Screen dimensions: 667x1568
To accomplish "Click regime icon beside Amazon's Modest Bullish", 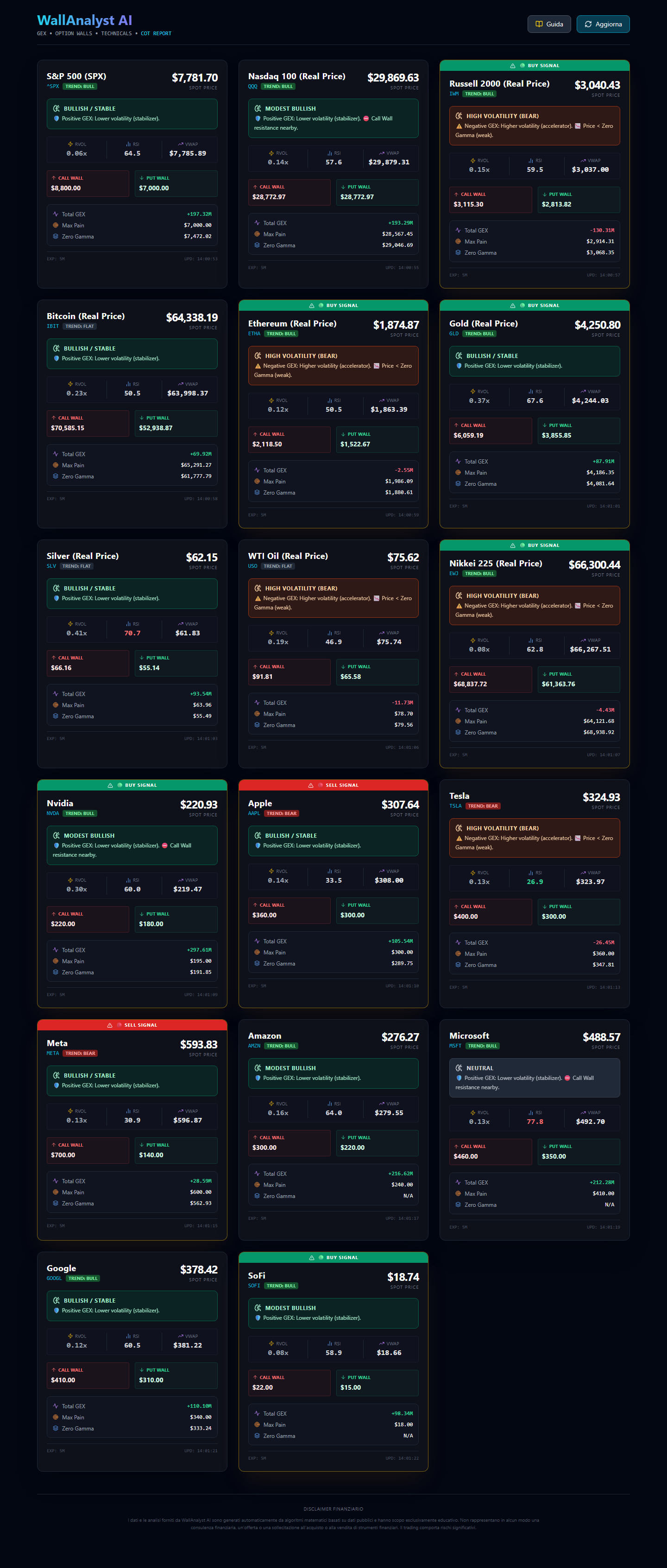I will [x=258, y=1068].
